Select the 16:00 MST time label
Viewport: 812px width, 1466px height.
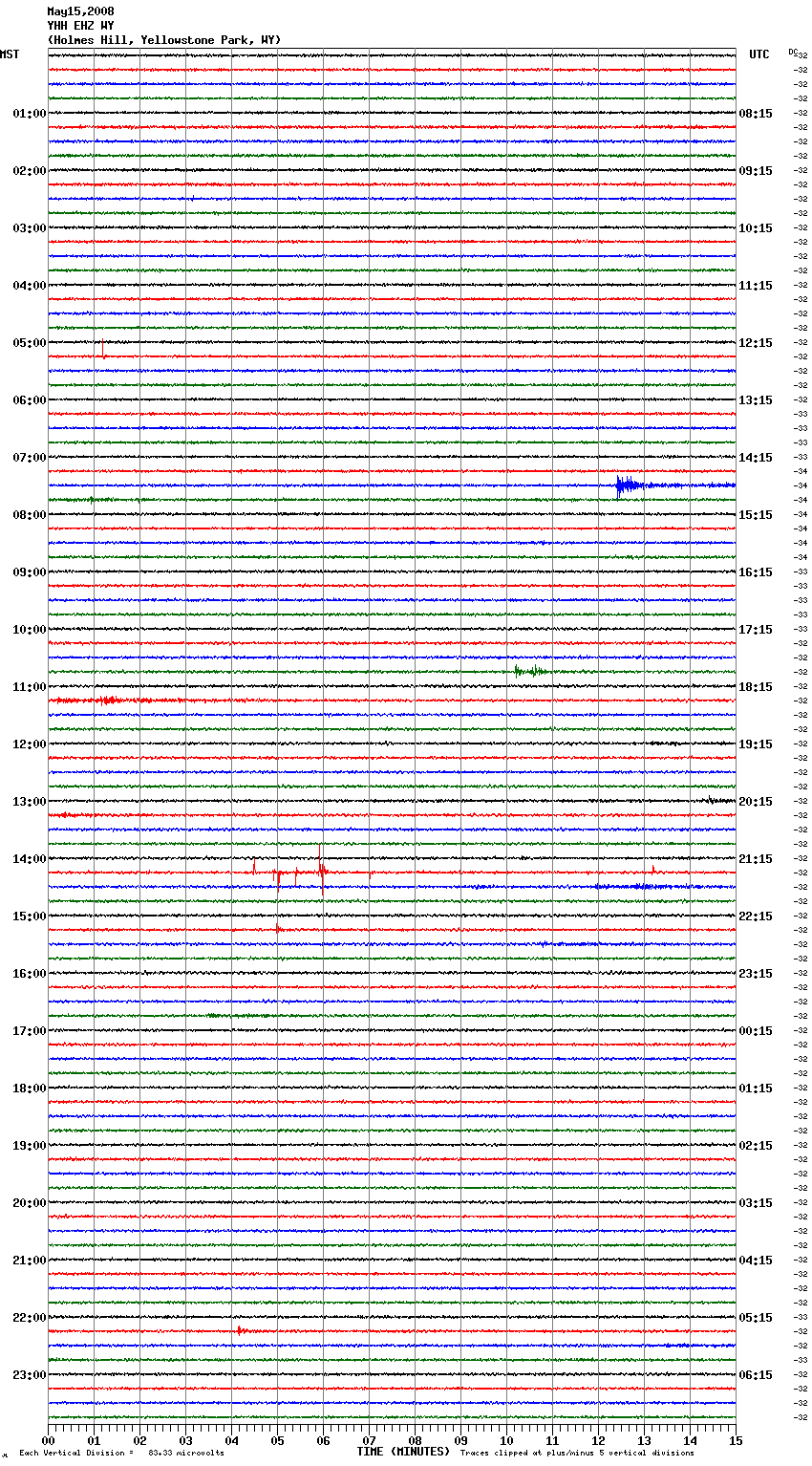click(30, 974)
